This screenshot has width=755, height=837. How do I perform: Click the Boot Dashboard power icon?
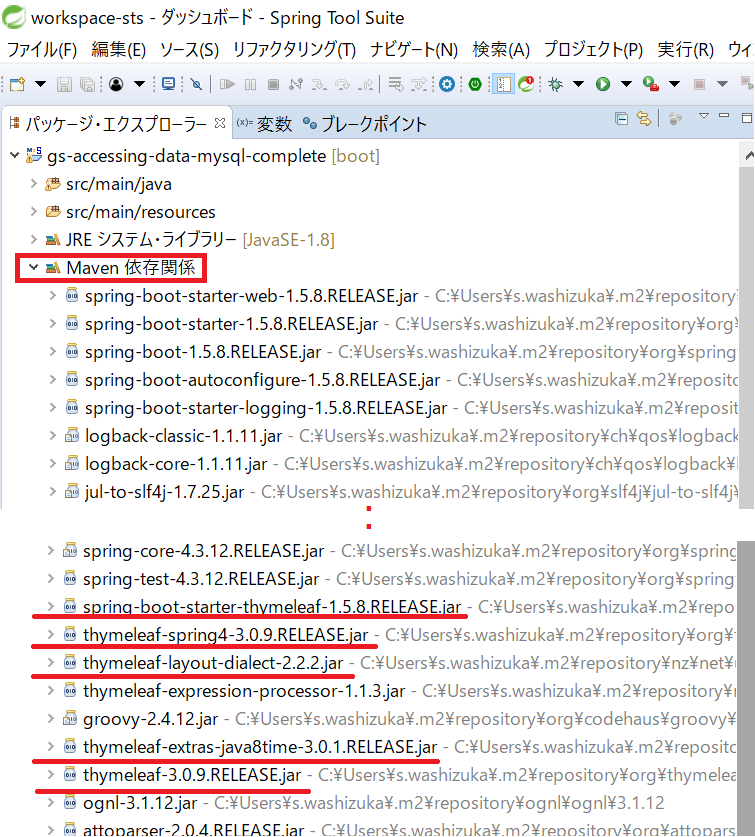[x=475, y=84]
